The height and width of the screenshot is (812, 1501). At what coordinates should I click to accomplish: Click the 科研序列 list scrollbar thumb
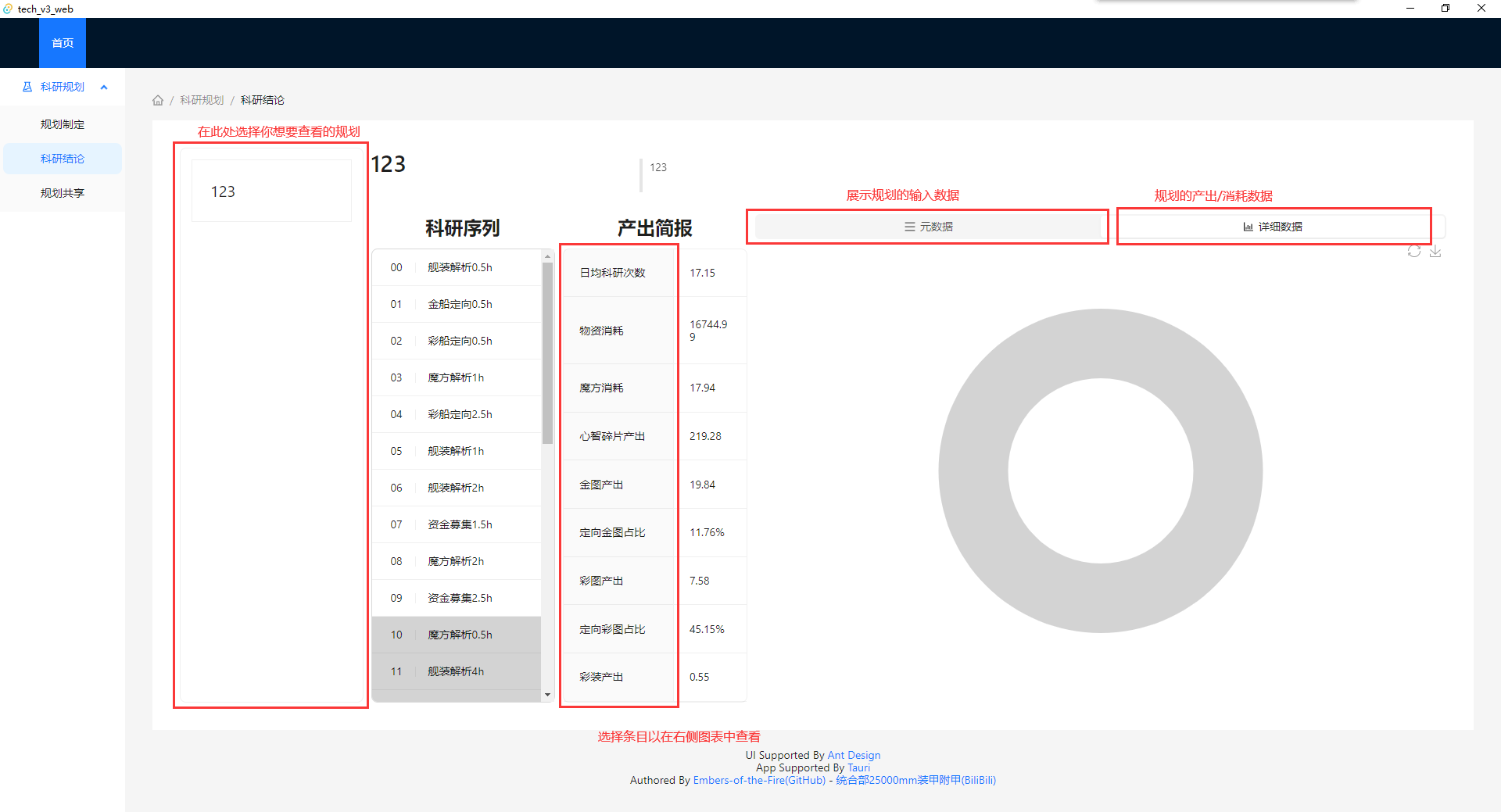click(547, 353)
